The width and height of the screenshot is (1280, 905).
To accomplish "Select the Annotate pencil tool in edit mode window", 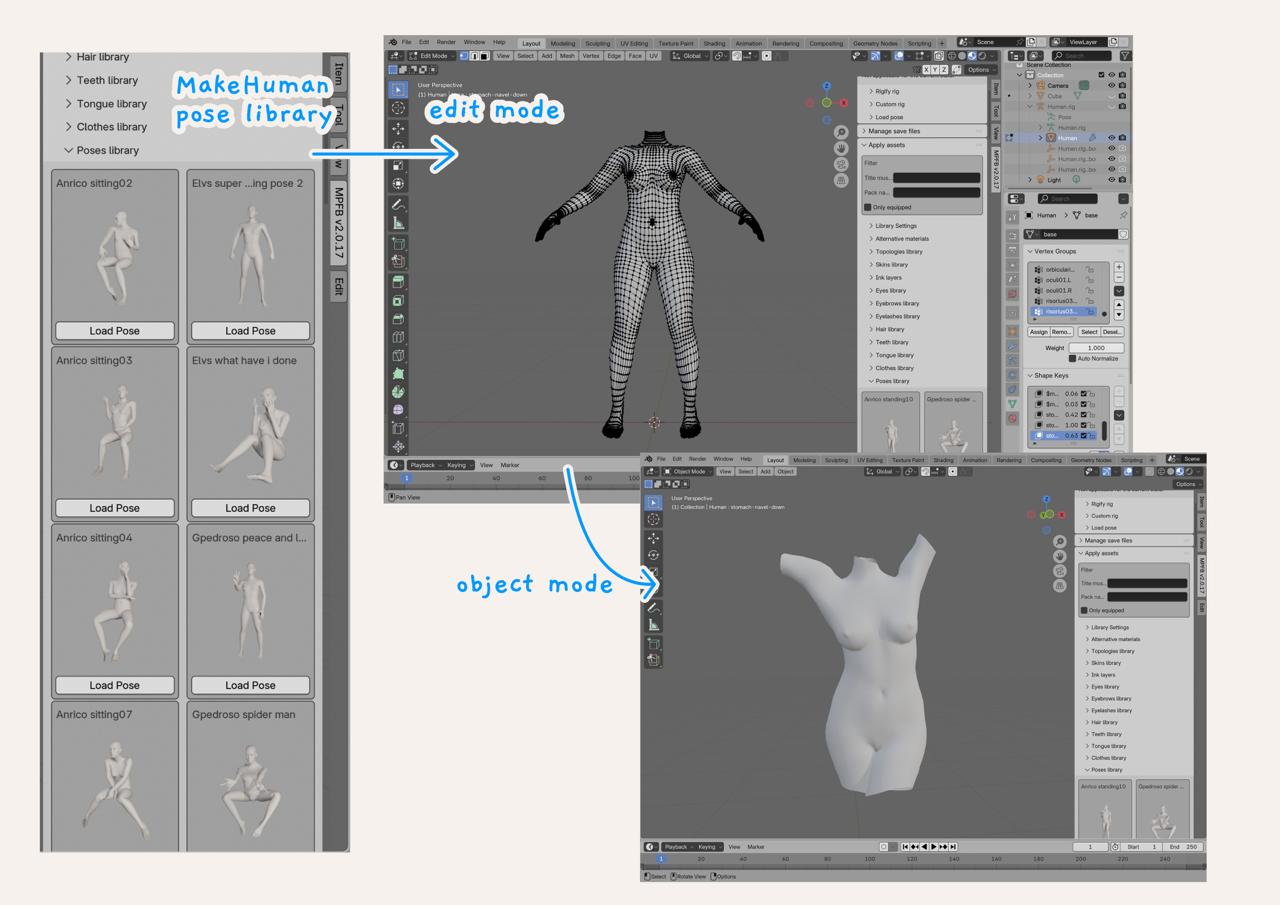I will (399, 204).
